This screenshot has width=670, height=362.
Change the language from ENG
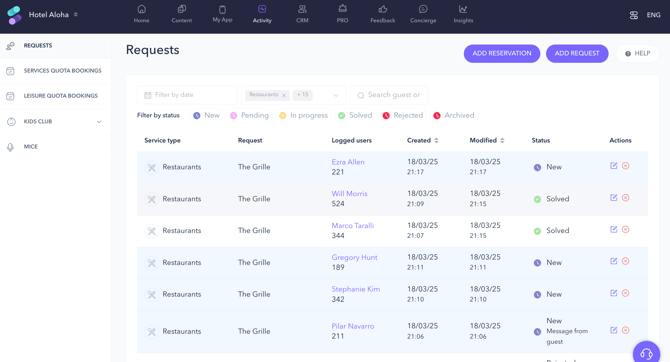point(653,15)
